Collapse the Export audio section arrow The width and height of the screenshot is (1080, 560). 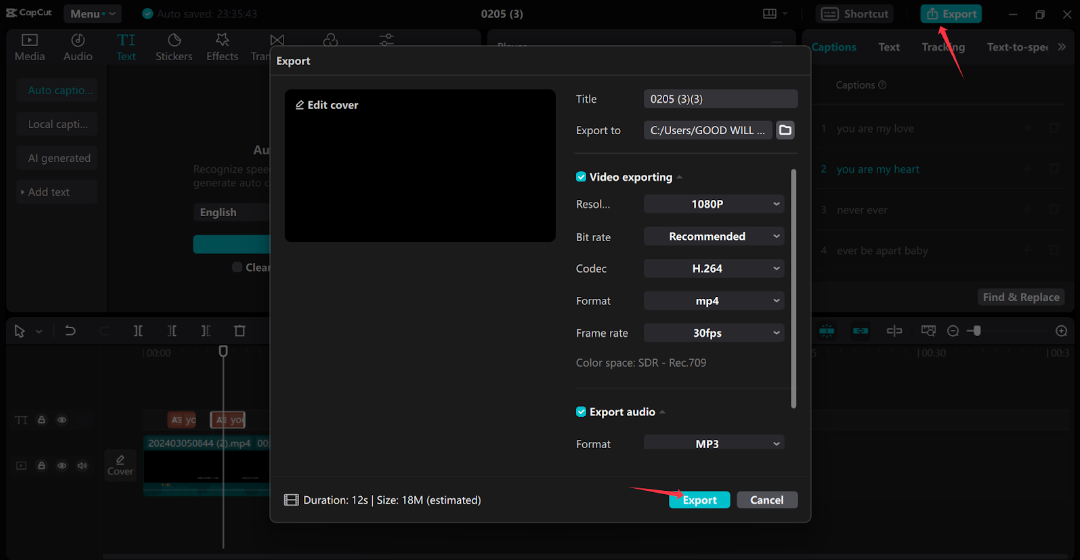(x=663, y=413)
